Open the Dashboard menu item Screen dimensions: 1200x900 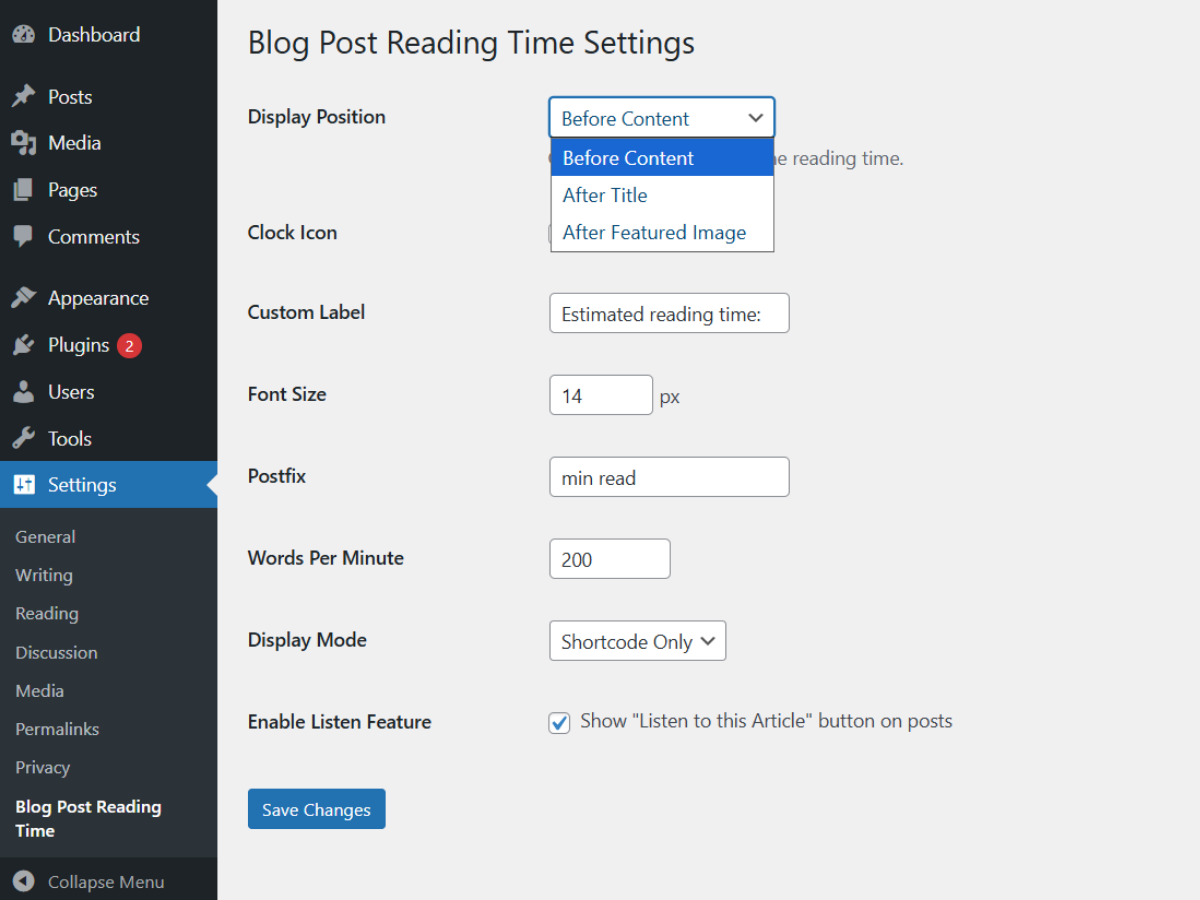pos(94,35)
